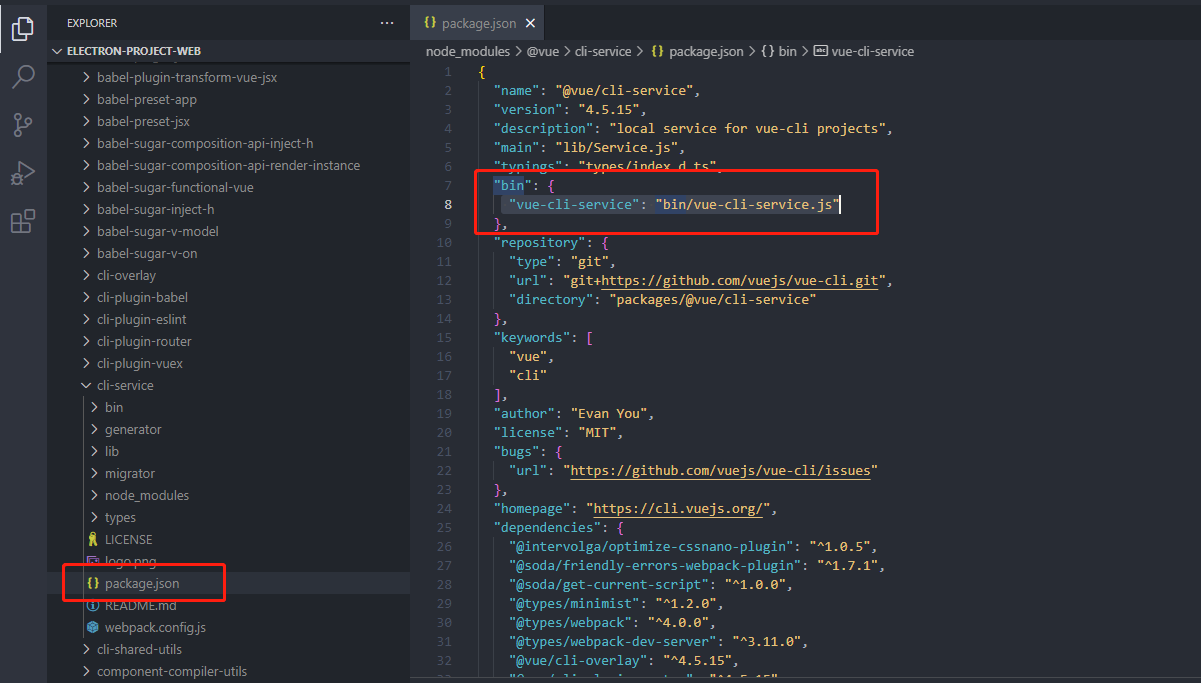Open package.json in the file tree

[x=142, y=583]
